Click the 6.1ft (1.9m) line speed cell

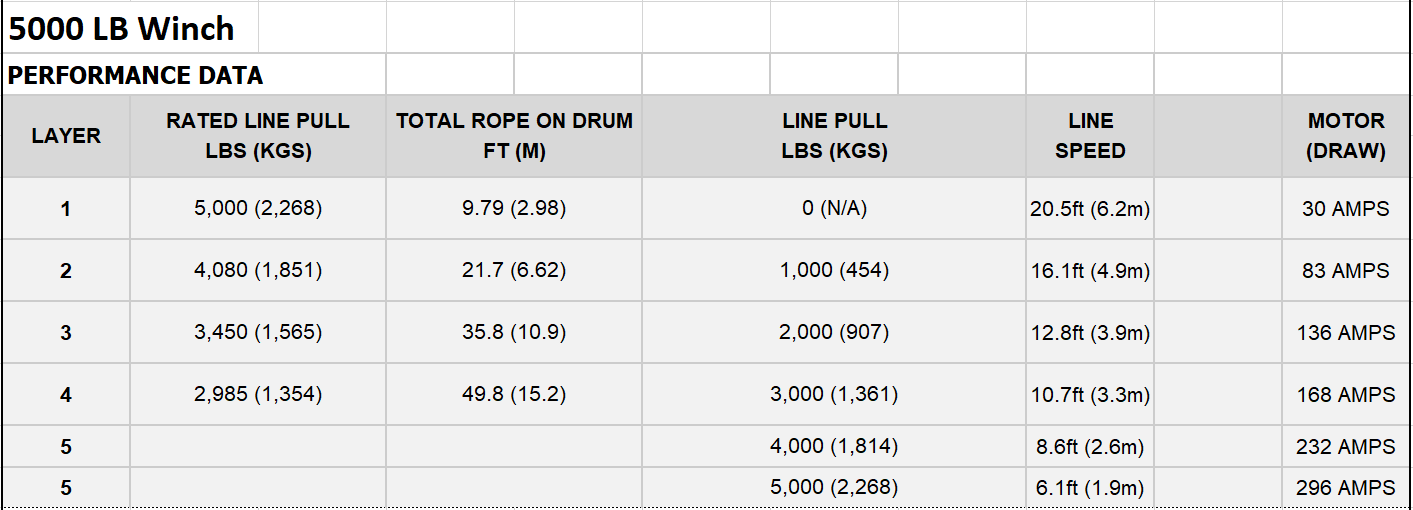1090,488
